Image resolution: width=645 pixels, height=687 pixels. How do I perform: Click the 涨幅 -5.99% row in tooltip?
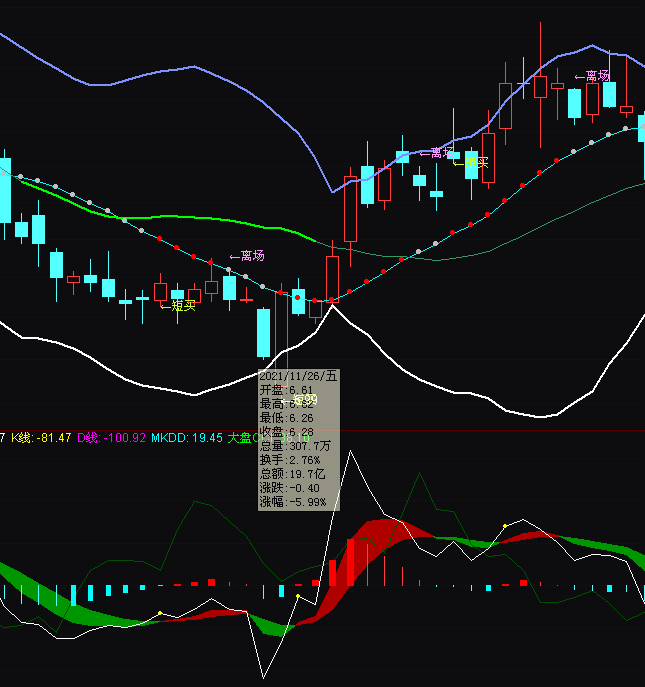[293, 502]
